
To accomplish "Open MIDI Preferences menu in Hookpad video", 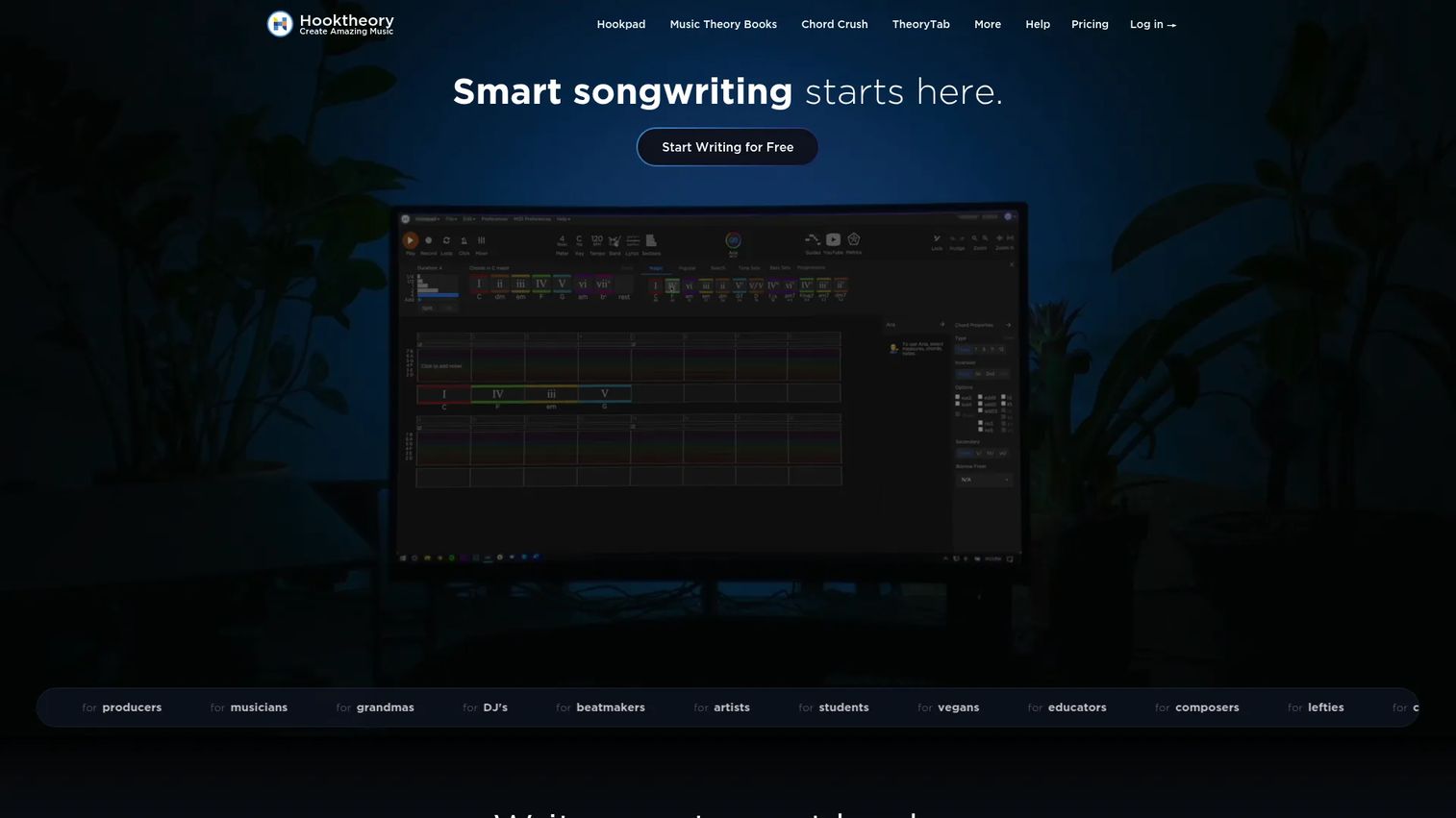I will pos(532,219).
